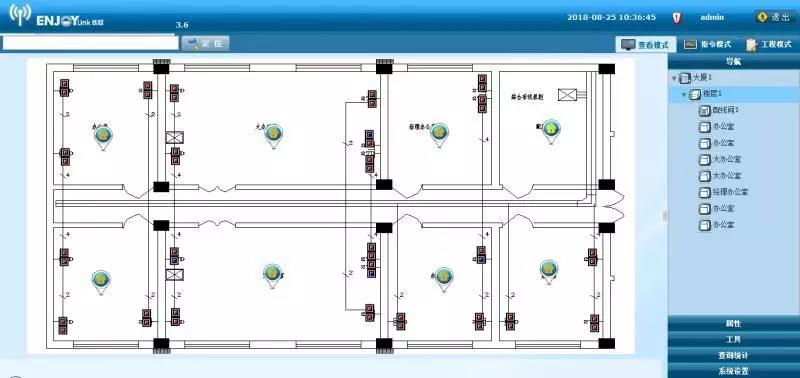Click the red alarm shield icon
Viewport: 800px width, 378px height.
click(x=677, y=18)
